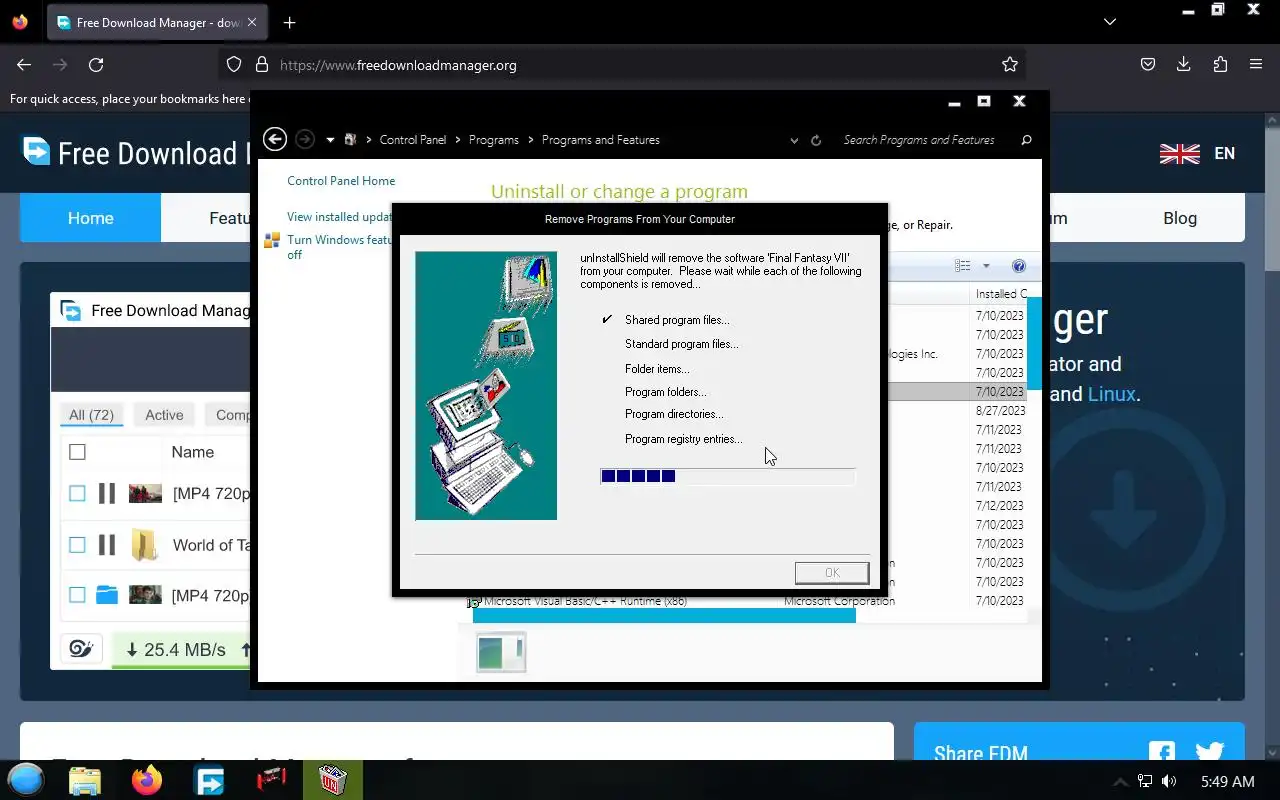The image size is (1280, 800).
Task: Select the Free Download Manager browser tab
Action: coord(158,22)
